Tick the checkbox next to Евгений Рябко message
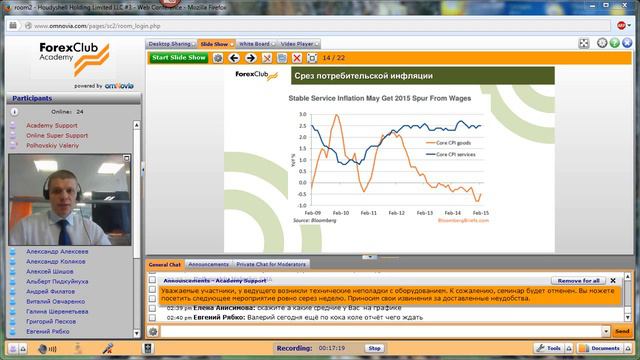Image resolution: width=640 pixels, height=360 pixels. pyautogui.click(x=152, y=318)
